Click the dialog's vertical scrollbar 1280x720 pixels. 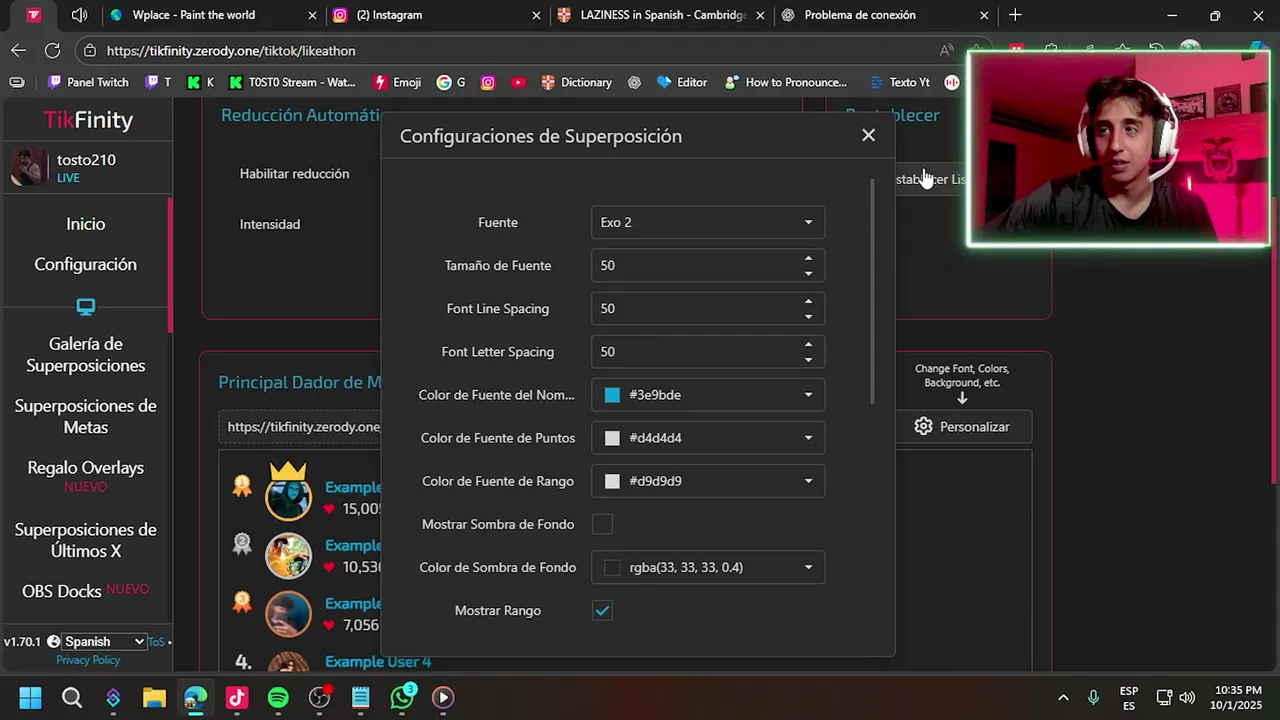873,291
